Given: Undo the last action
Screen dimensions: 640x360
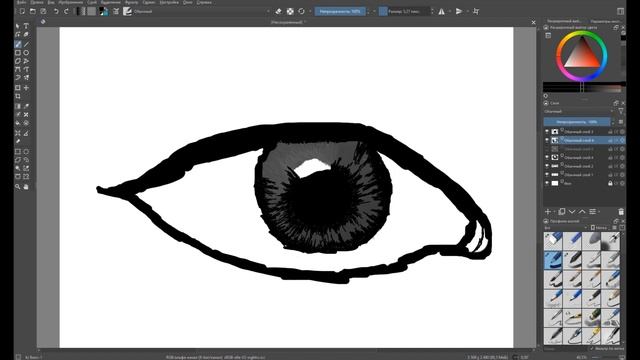Looking at the screenshot, I should pos(56,11).
